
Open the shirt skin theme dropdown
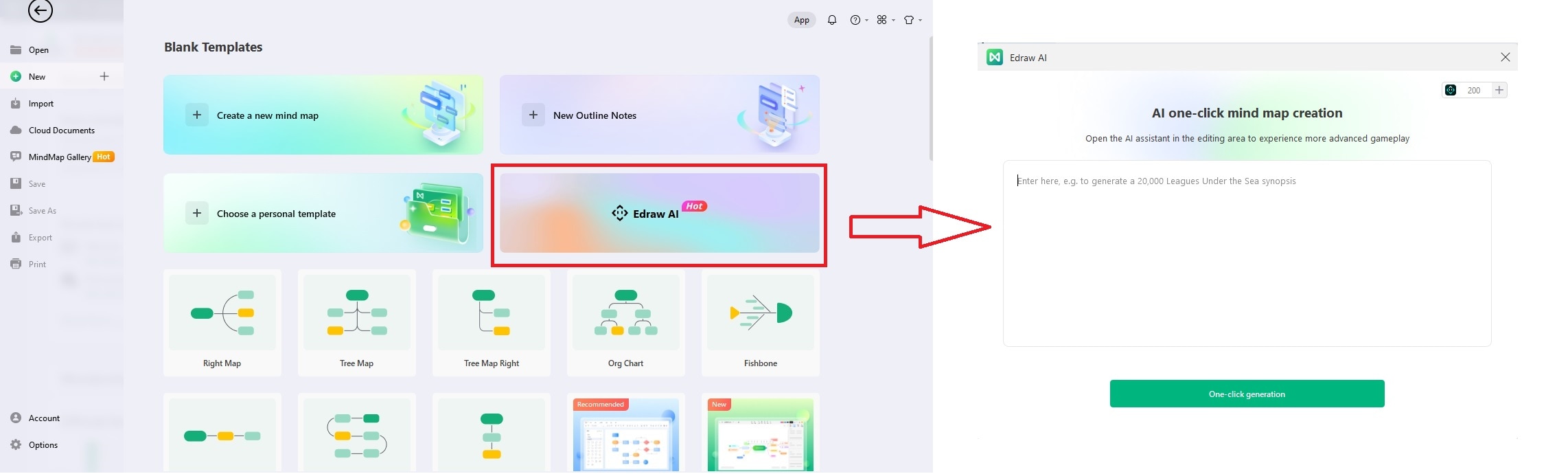click(x=912, y=20)
